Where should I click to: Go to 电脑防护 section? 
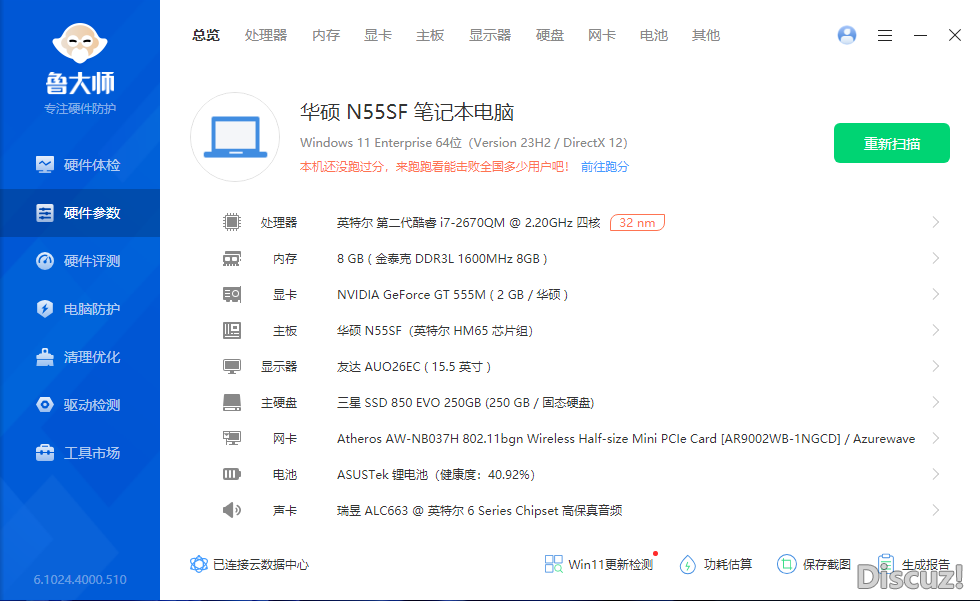click(79, 309)
